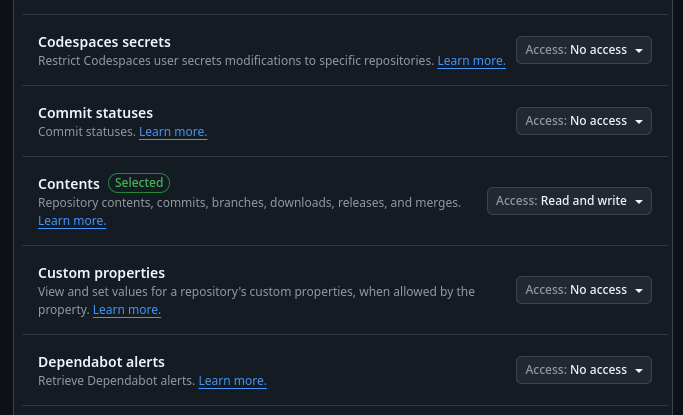
Task: Click the caret arrow in the Contents access button
Action: [639, 202]
